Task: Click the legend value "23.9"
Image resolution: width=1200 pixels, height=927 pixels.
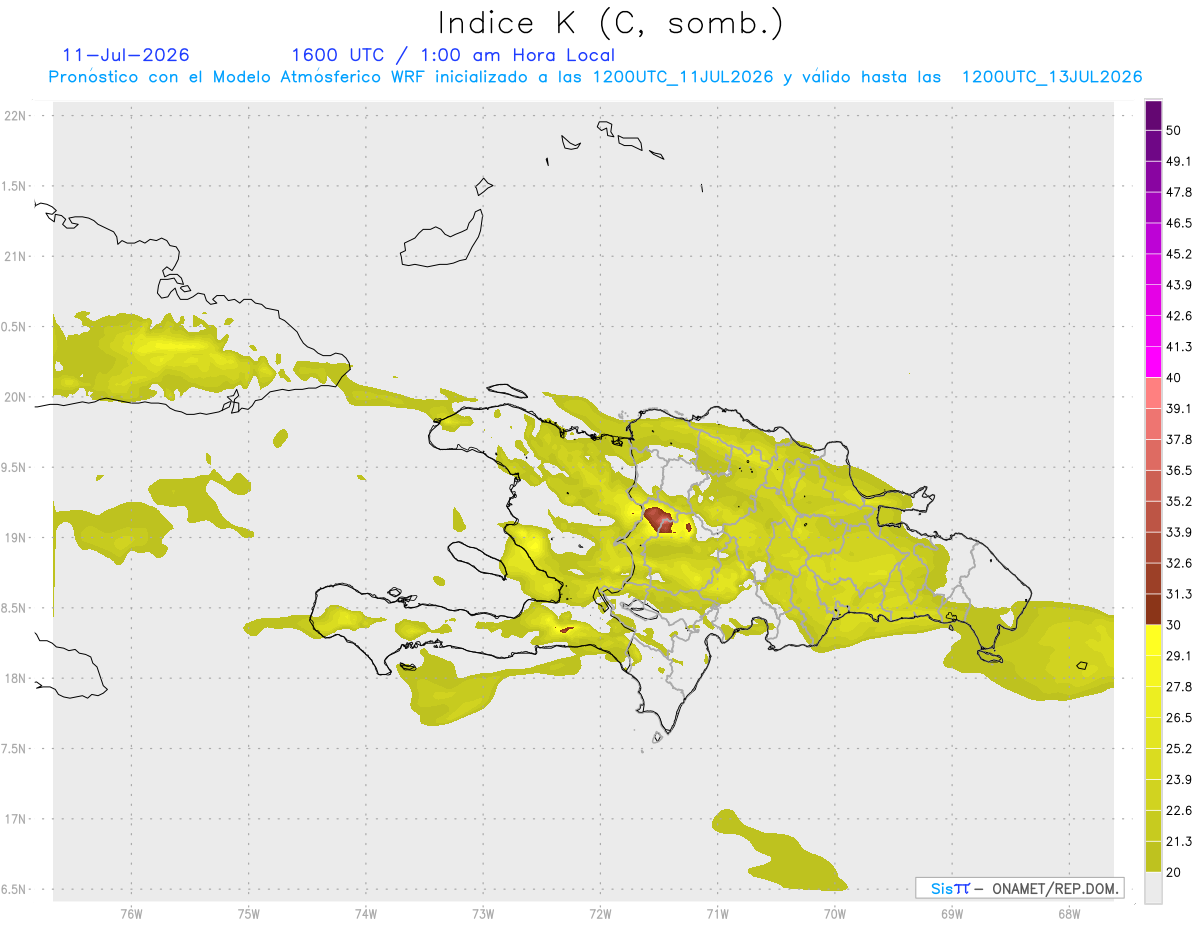Action: tap(1179, 780)
